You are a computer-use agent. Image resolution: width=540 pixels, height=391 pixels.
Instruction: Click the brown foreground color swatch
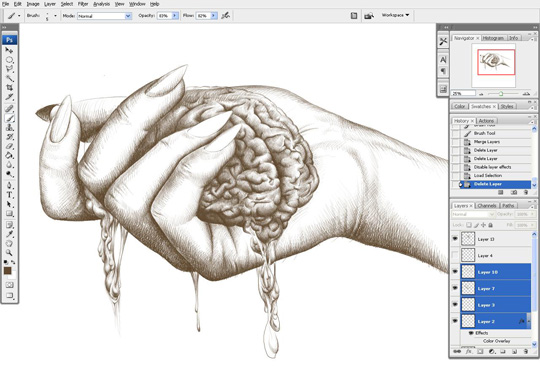tap(8, 270)
